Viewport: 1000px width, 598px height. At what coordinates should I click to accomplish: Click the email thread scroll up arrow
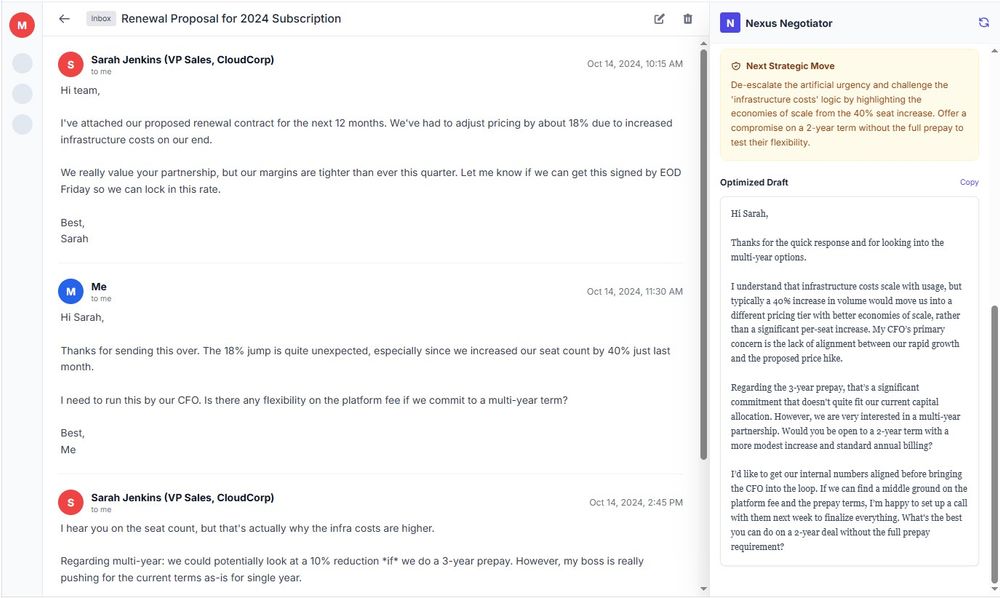tap(703, 43)
